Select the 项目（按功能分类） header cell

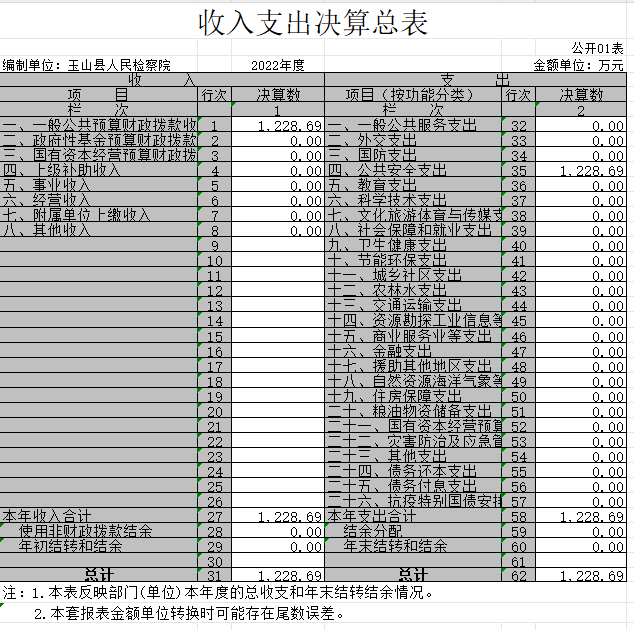(x=413, y=95)
